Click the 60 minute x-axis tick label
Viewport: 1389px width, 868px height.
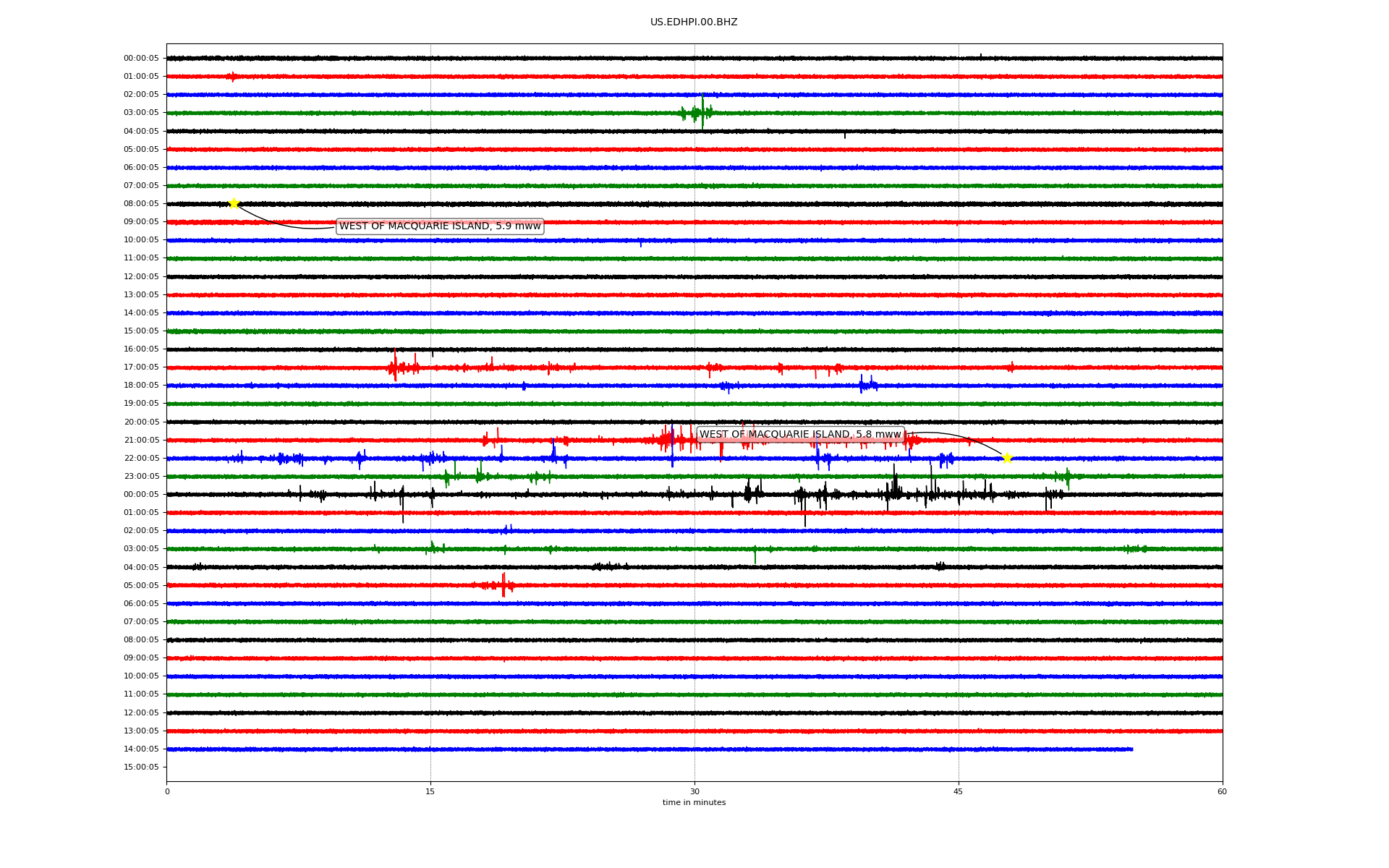(1222, 791)
